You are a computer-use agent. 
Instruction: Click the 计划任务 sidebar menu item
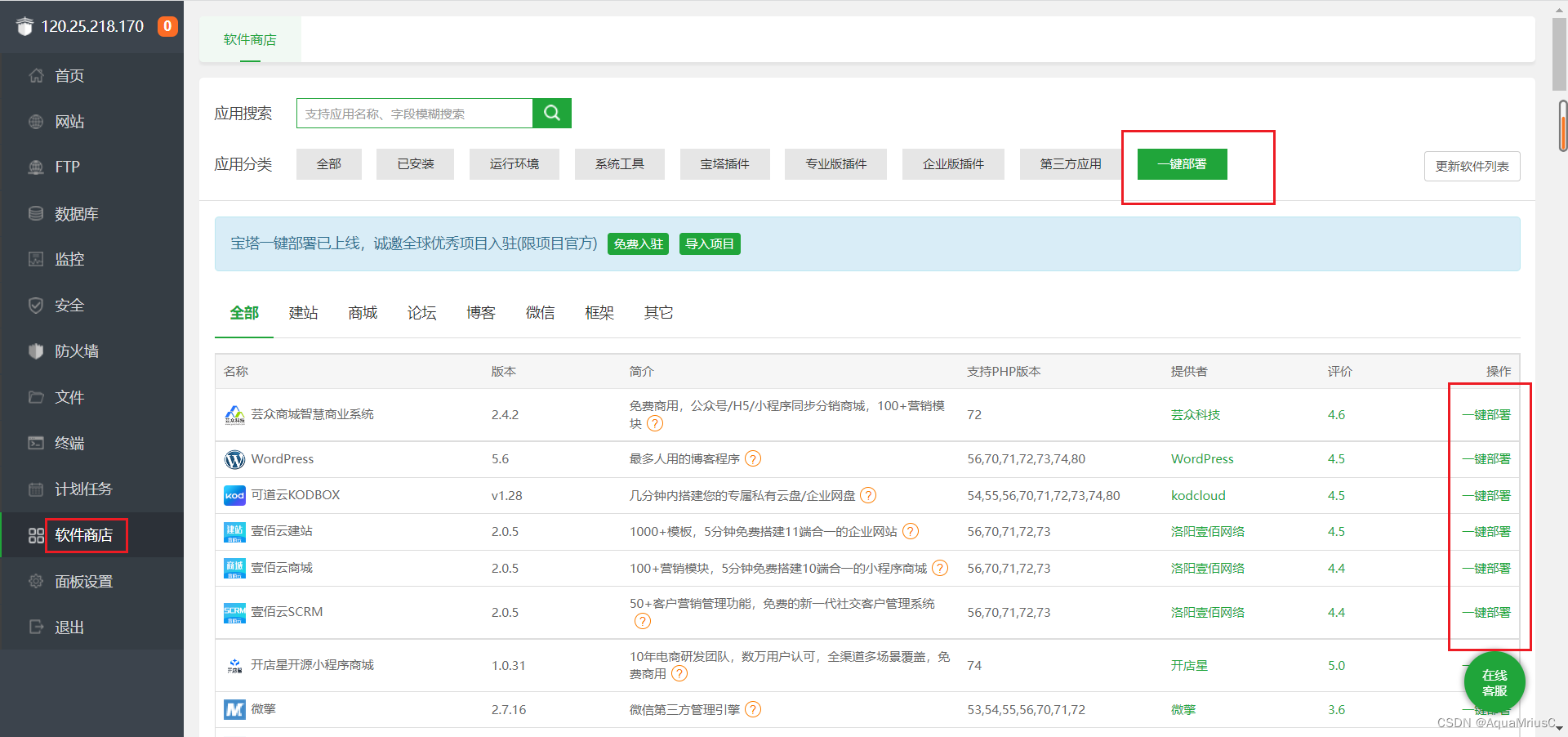91,489
